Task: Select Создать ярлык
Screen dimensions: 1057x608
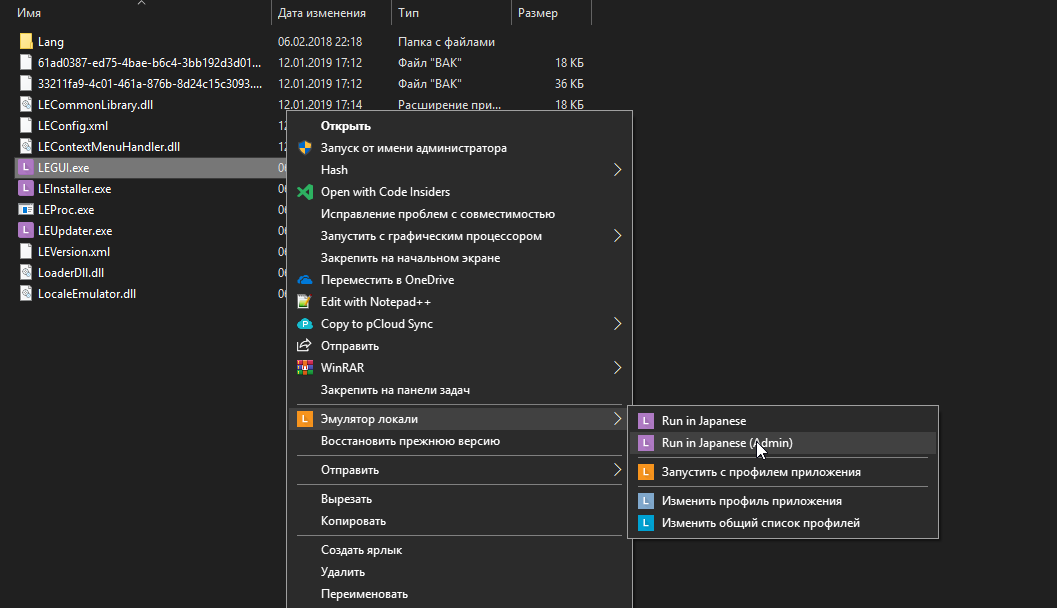Action: (361, 550)
